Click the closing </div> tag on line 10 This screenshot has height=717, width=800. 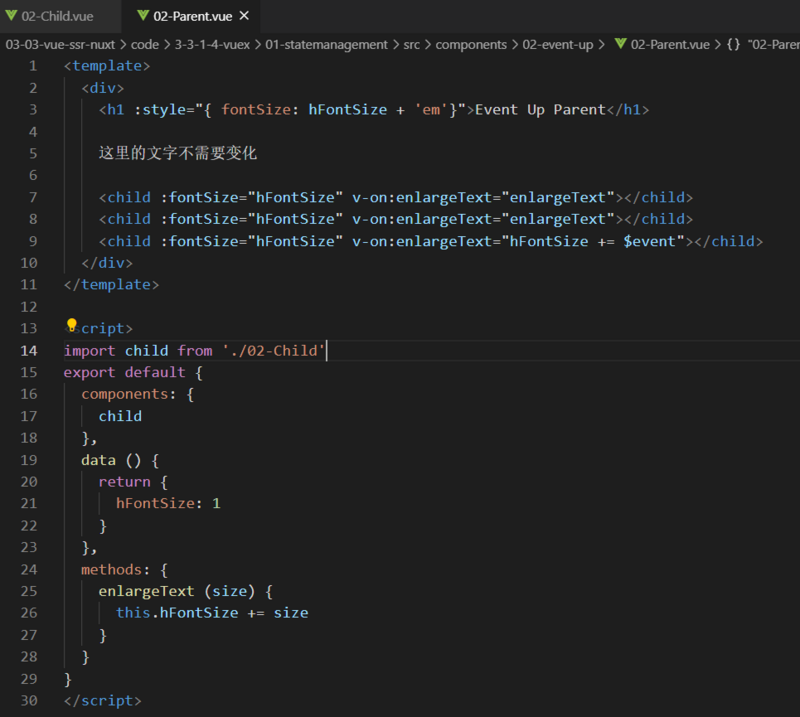[107, 263]
